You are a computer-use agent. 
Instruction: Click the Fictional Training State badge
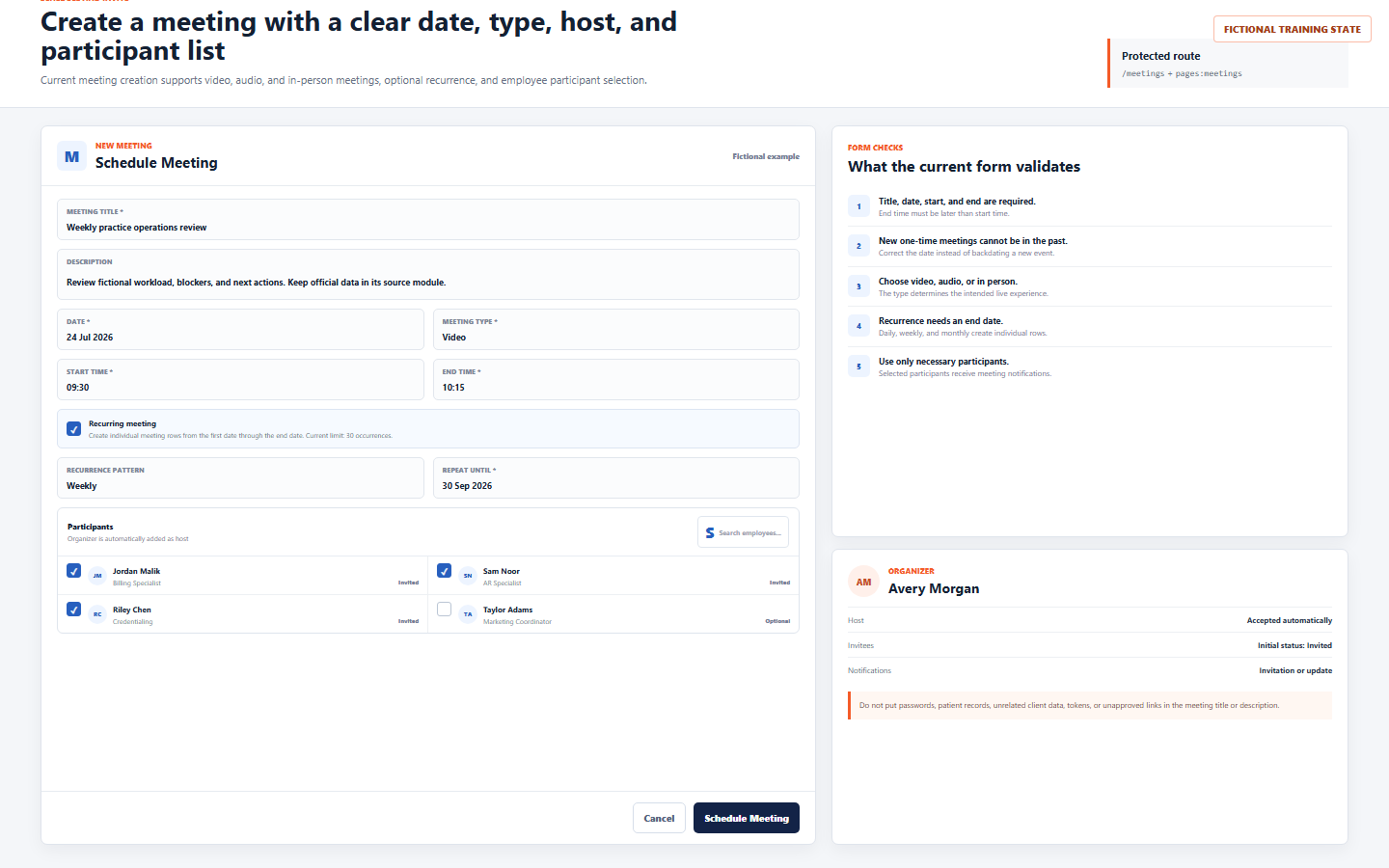1293,29
